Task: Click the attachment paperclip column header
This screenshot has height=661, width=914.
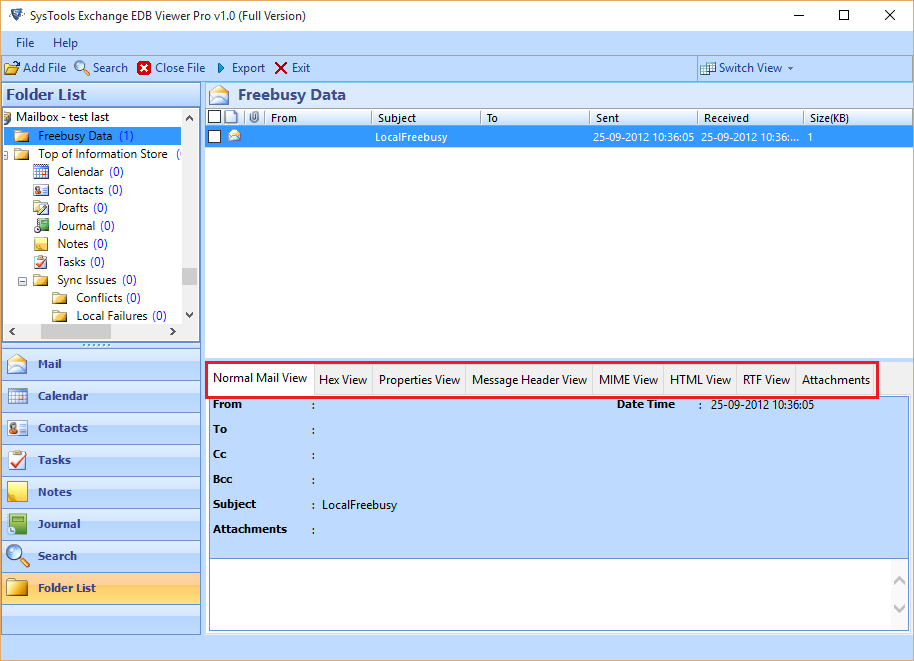Action: coord(254,118)
